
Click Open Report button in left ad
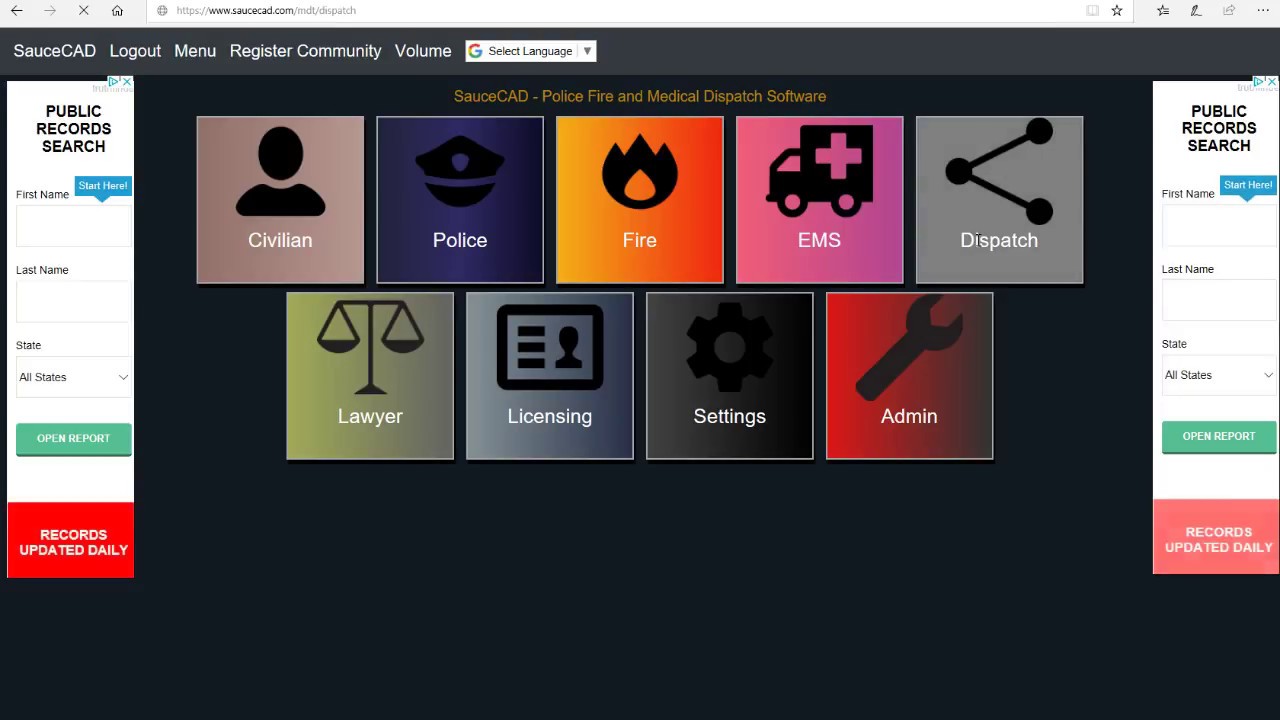(x=74, y=439)
